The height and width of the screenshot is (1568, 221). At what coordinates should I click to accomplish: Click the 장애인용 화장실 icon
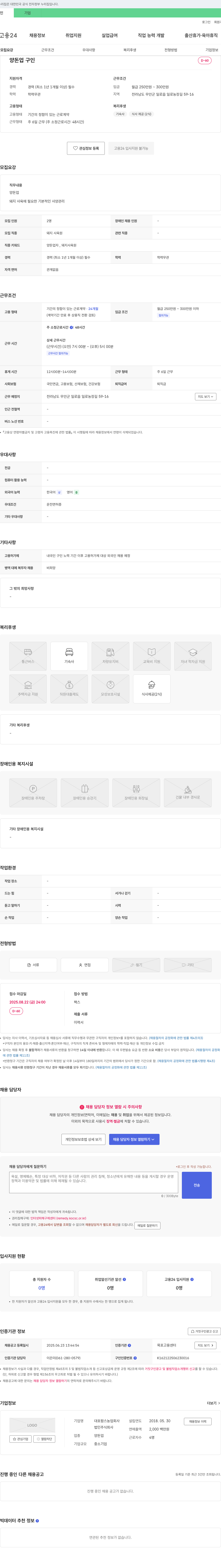[136, 793]
